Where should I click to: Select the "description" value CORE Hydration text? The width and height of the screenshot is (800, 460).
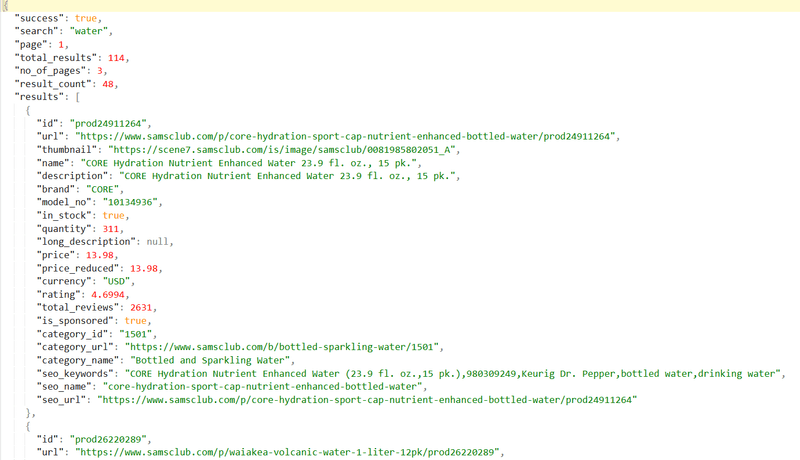pyautogui.click(x=287, y=175)
